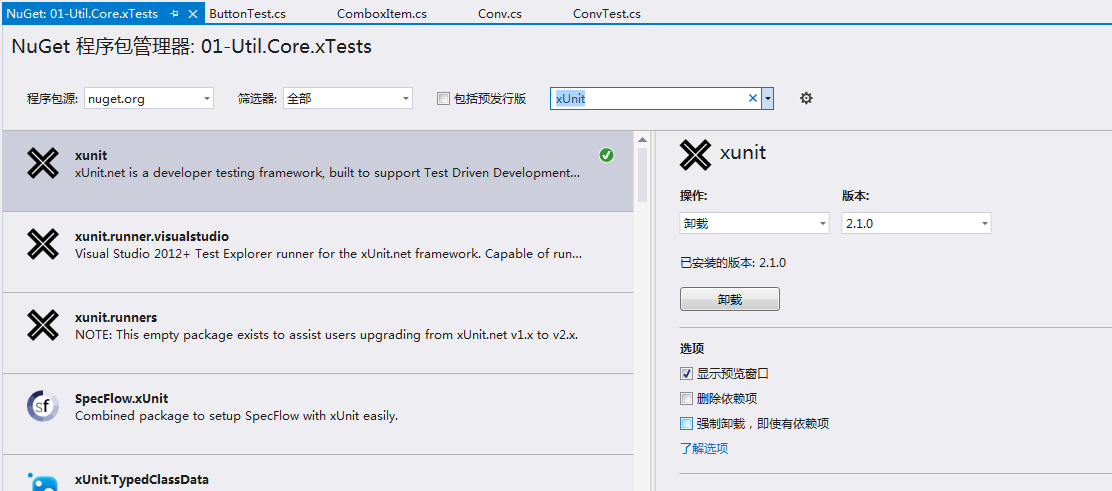Click the xUnit.TypedClassData package icon
Image resolution: width=1112 pixels, height=491 pixels.
pyautogui.click(x=43, y=482)
